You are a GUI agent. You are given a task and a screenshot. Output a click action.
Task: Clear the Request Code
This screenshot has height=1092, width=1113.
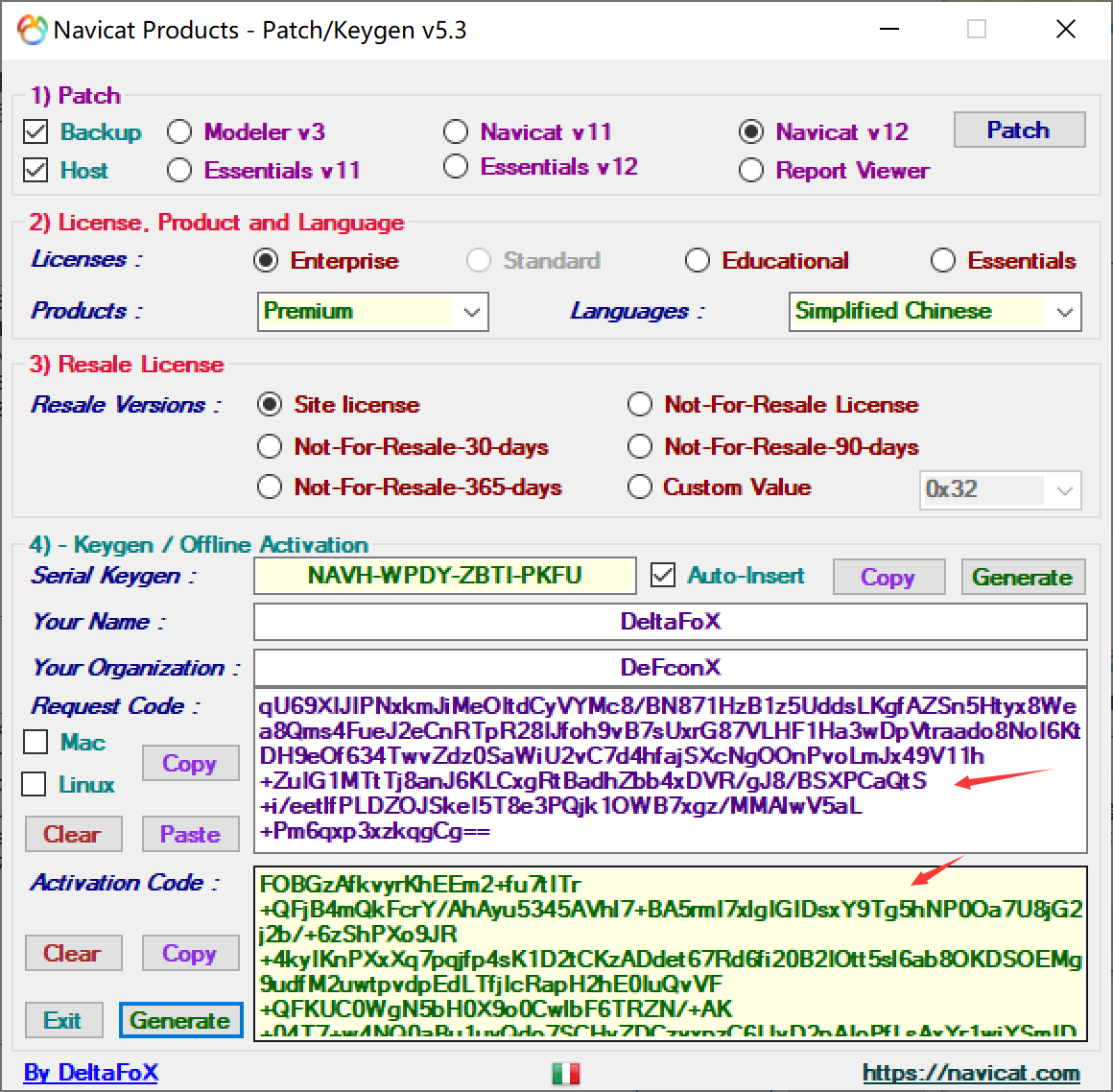point(73,834)
